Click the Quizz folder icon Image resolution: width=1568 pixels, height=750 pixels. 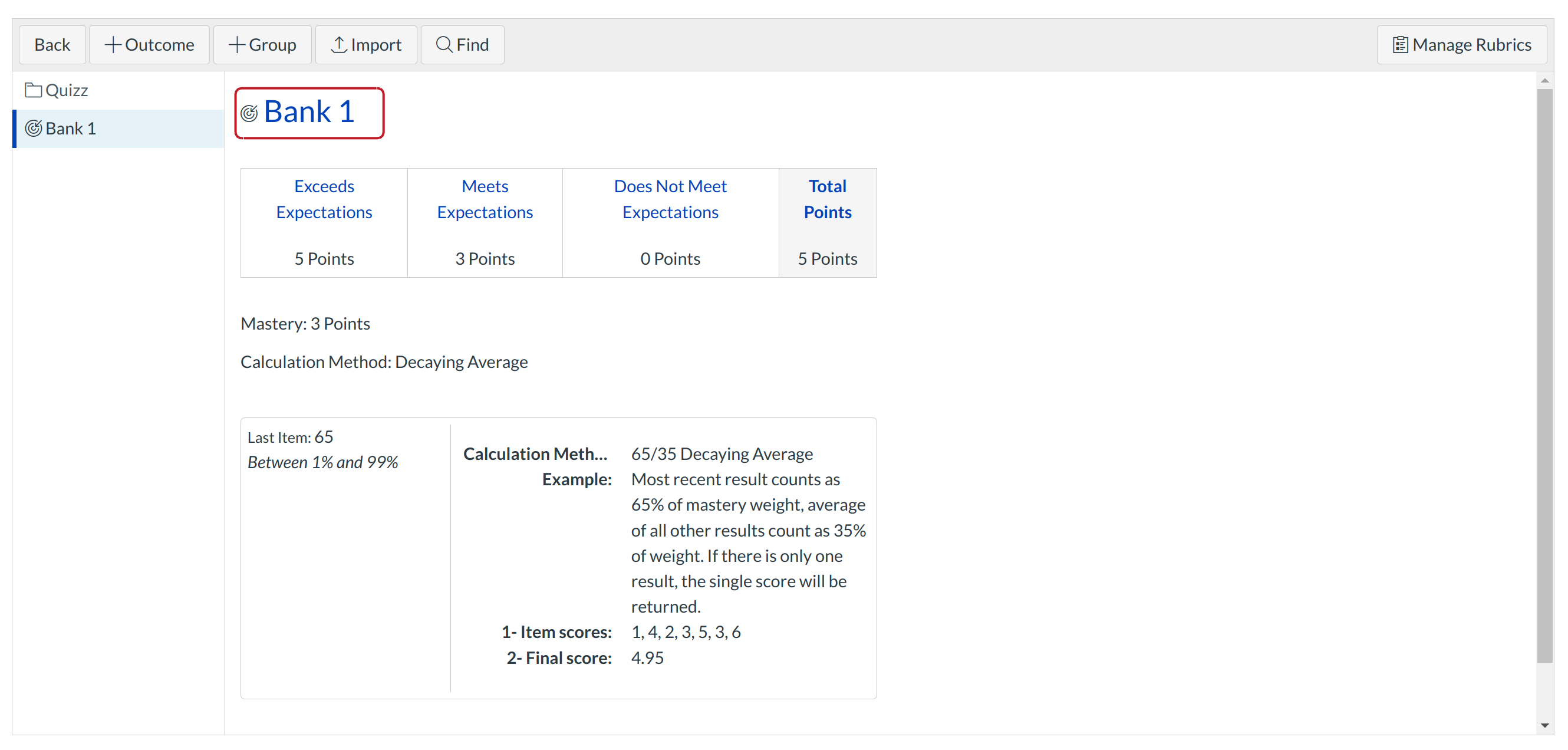point(33,90)
